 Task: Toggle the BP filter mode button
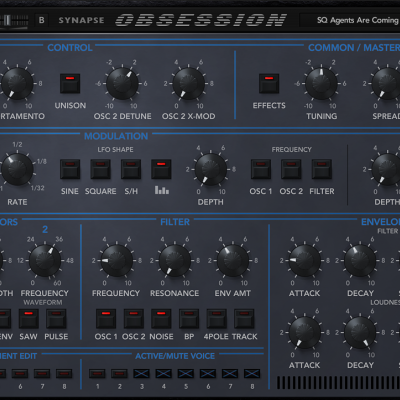(x=189, y=319)
